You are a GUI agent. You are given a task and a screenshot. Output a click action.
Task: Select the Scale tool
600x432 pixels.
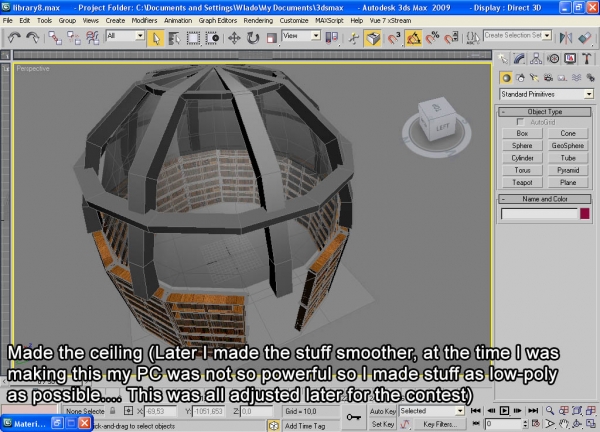pyautogui.click(x=272, y=38)
